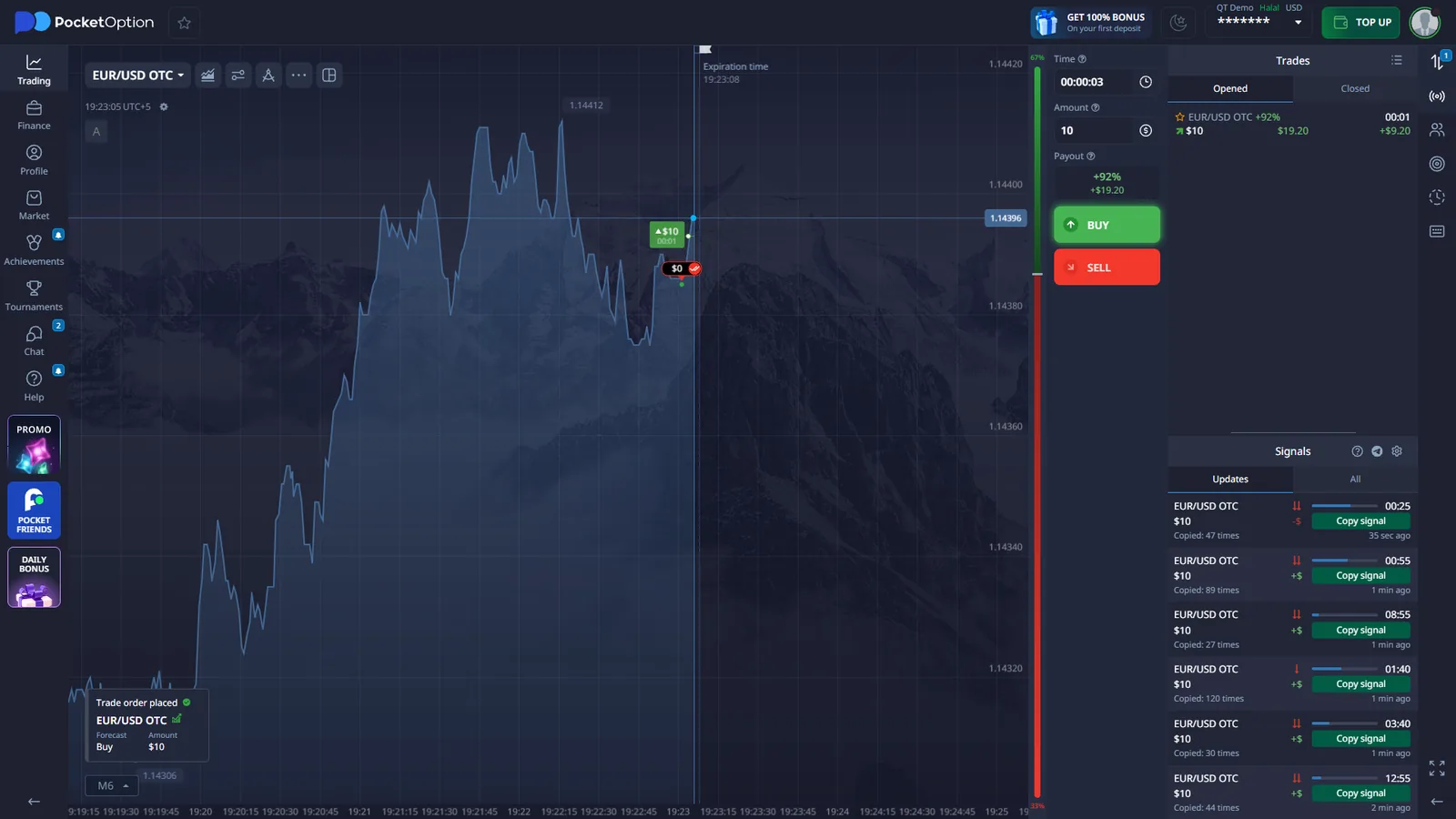The image size is (1456, 819).
Task: Expand the EUR/USD OTC asset dropdown
Action: [x=138, y=76]
